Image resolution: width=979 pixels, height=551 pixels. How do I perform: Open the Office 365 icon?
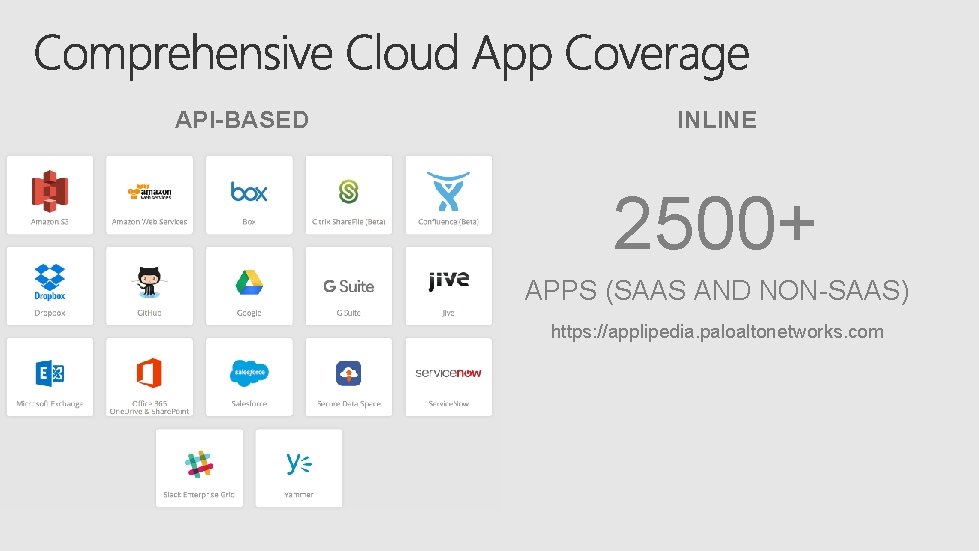[x=149, y=373]
